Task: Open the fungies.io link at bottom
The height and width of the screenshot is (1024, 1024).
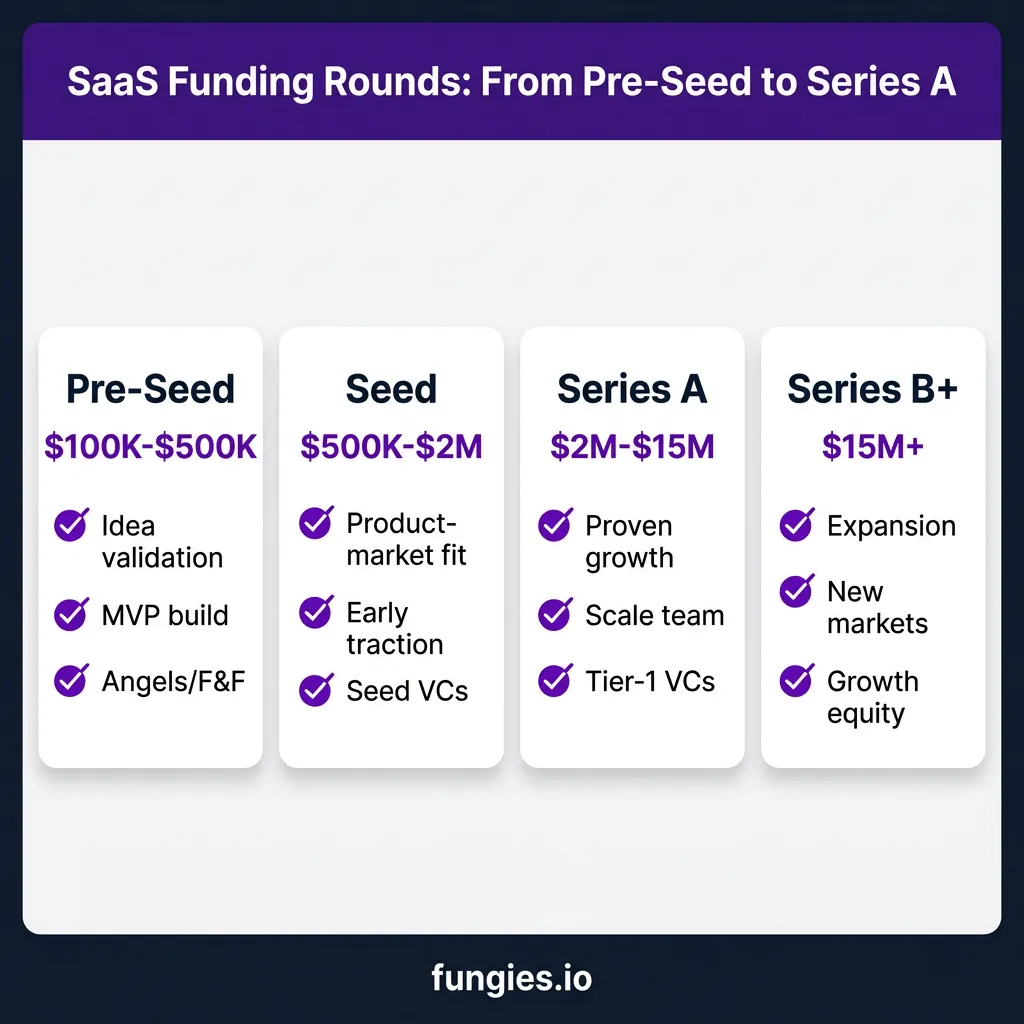Action: coord(512,978)
